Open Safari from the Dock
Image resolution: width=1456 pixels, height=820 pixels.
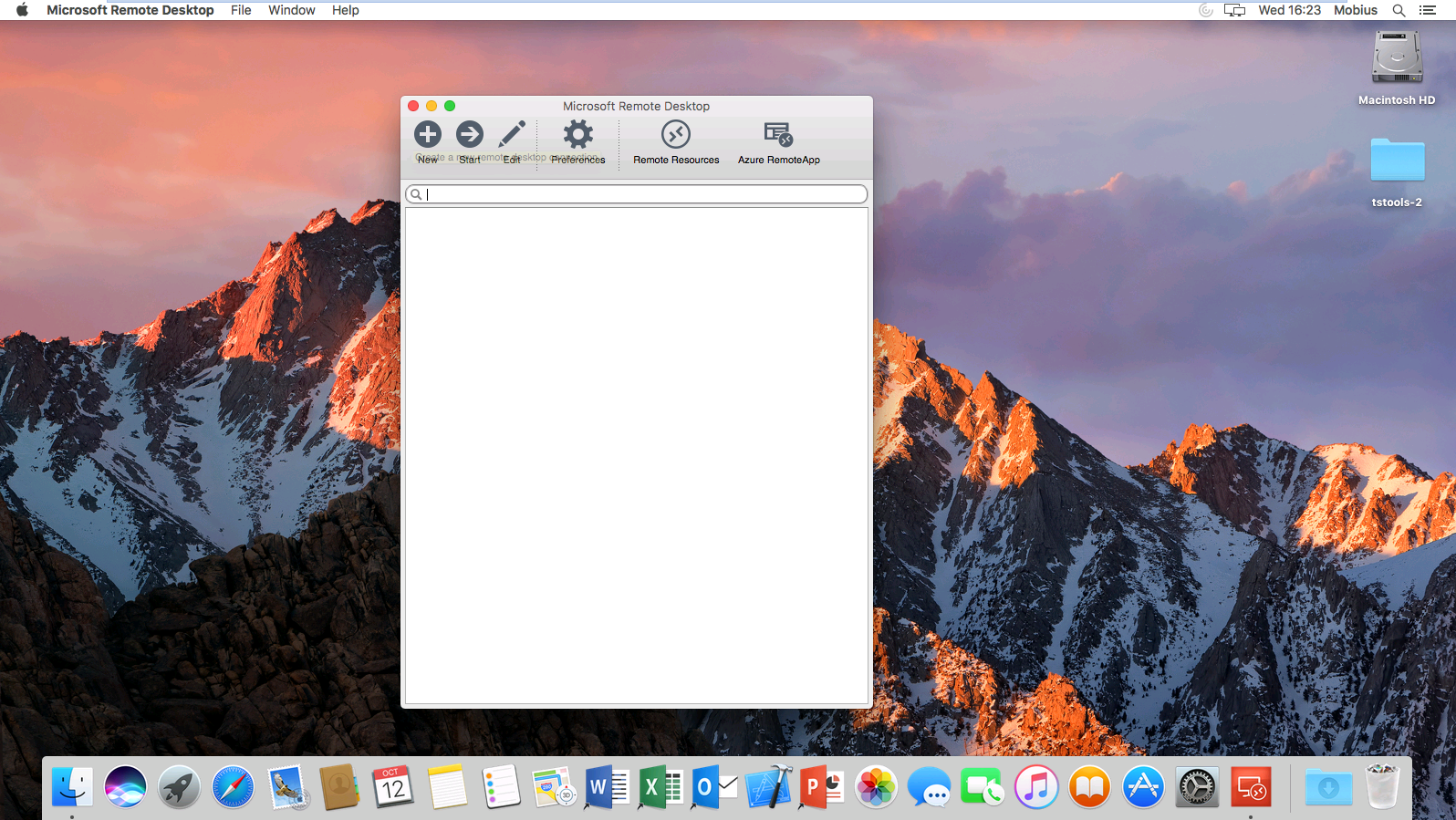(233, 786)
